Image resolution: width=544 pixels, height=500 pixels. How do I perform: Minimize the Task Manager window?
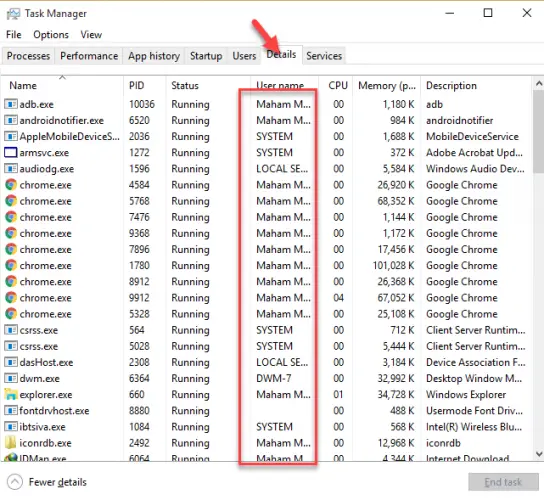click(450, 13)
